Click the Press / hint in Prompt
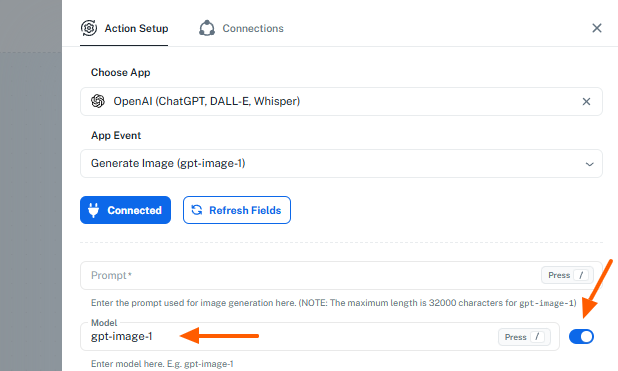 pyautogui.click(x=567, y=275)
